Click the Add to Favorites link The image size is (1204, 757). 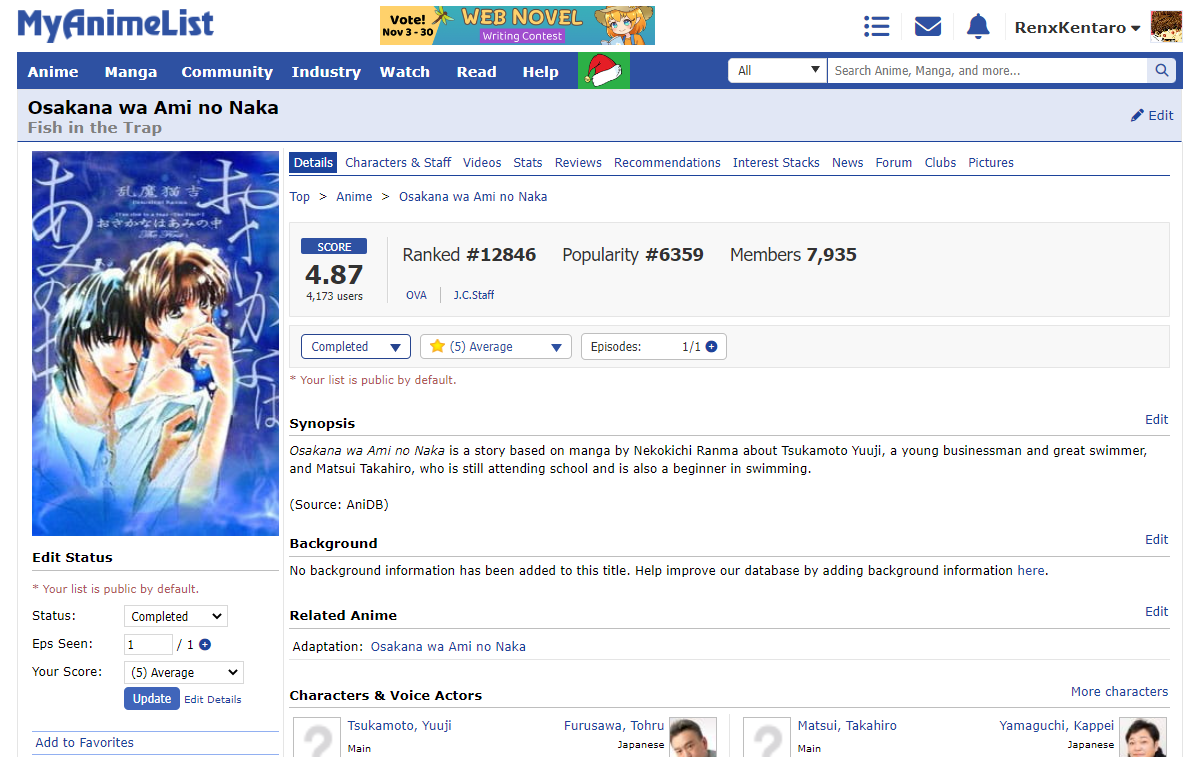pos(84,743)
